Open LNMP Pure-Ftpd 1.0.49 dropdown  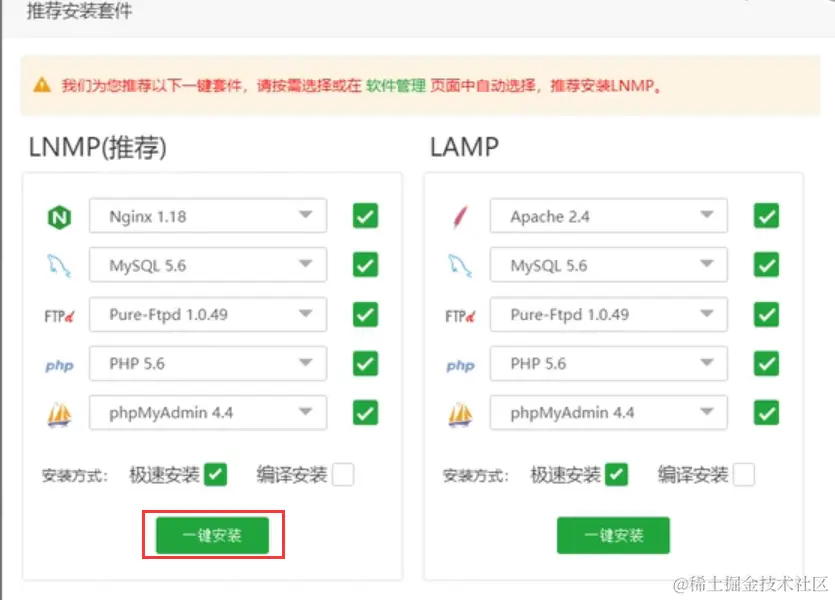point(208,314)
